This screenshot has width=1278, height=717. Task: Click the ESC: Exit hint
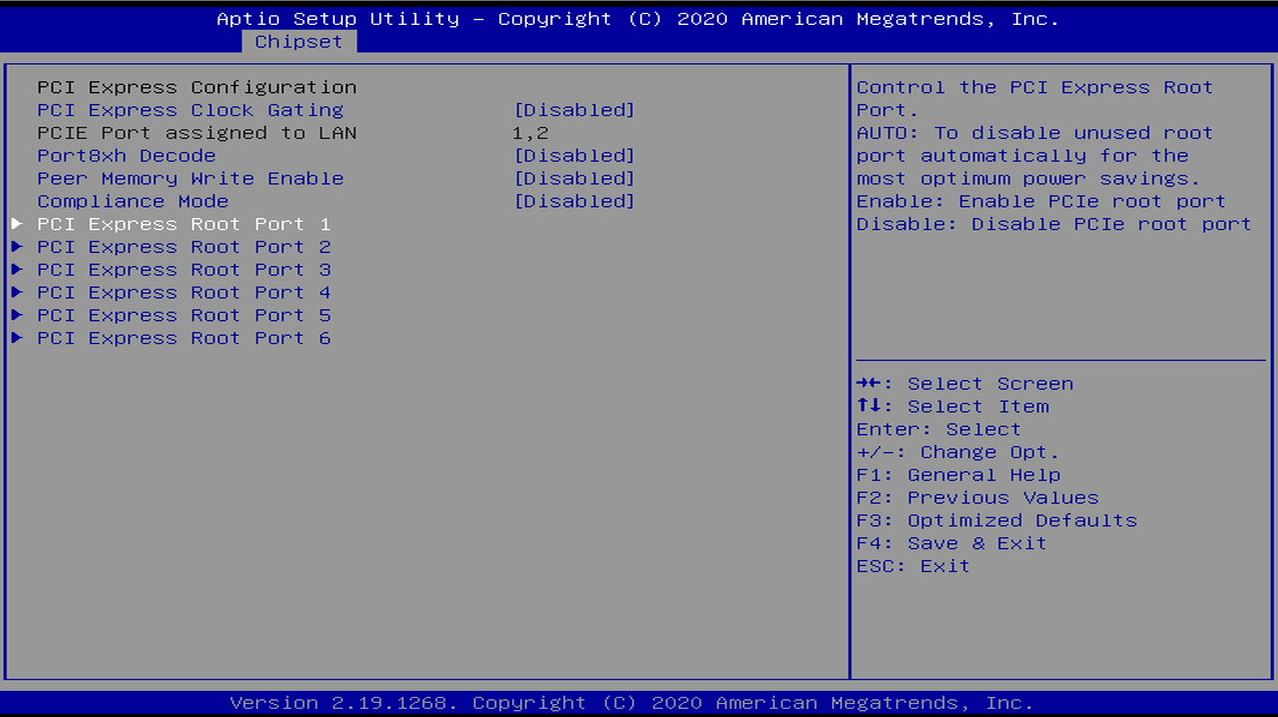point(913,567)
